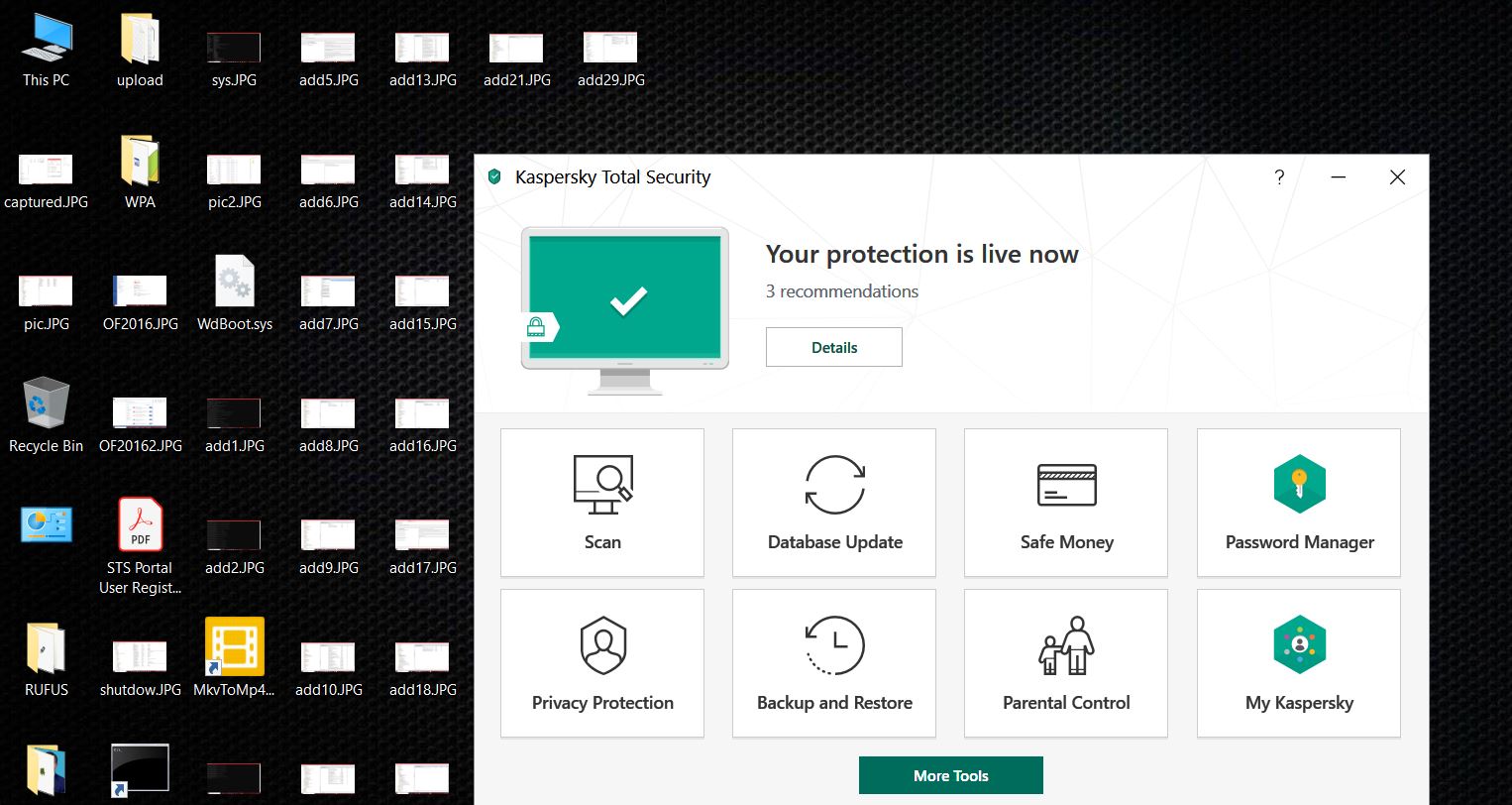This screenshot has height=805, width=1512.
Task: Click the green protection status monitor
Action: coord(625,309)
